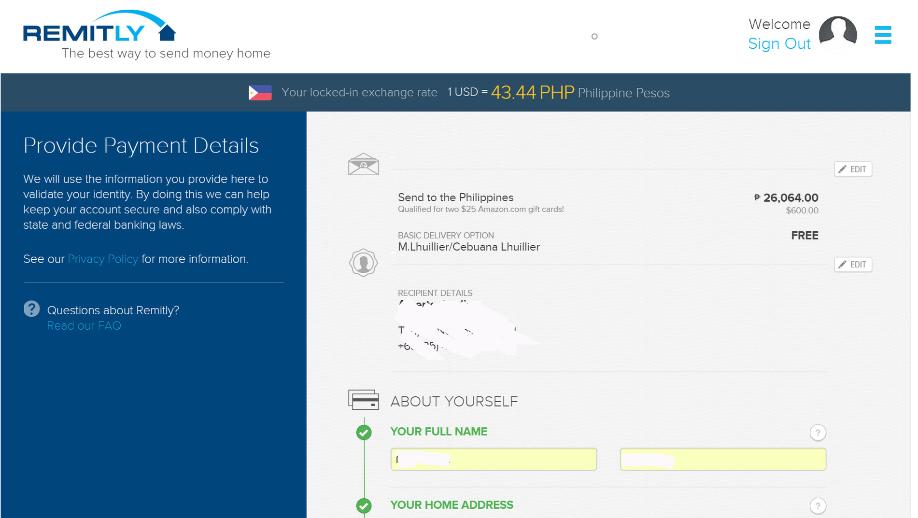Screen dimensions: 918x518
Task: Select the RECIPIENT DETAILS label
Action: point(435,293)
